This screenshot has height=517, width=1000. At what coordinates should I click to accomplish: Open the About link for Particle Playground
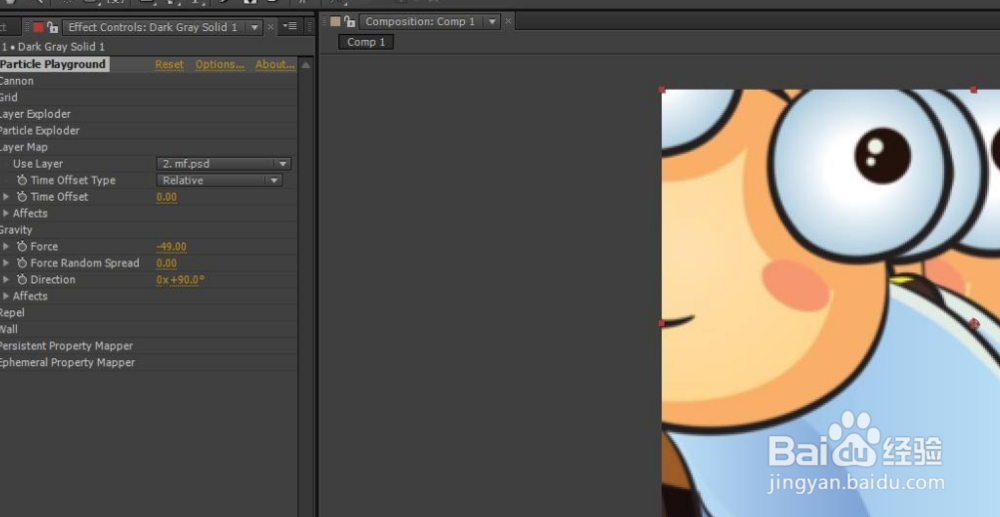pyautogui.click(x=275, y=64)
